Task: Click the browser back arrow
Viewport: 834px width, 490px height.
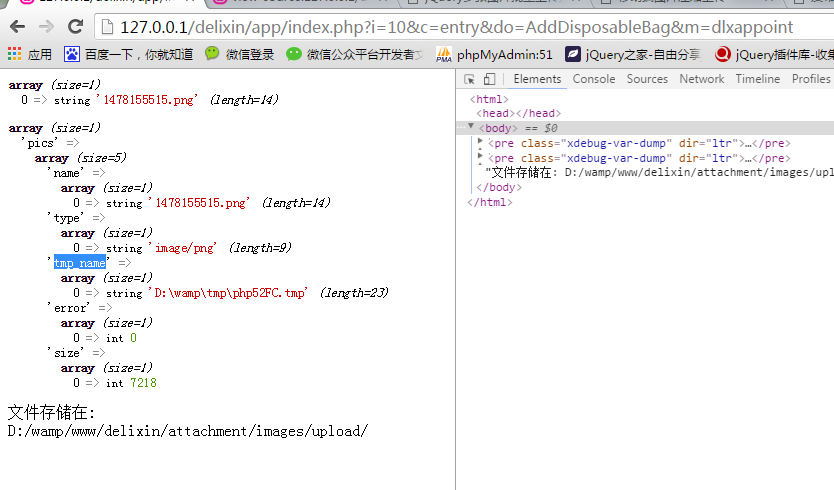Action: pyautogui.click(x=18, y=26)
